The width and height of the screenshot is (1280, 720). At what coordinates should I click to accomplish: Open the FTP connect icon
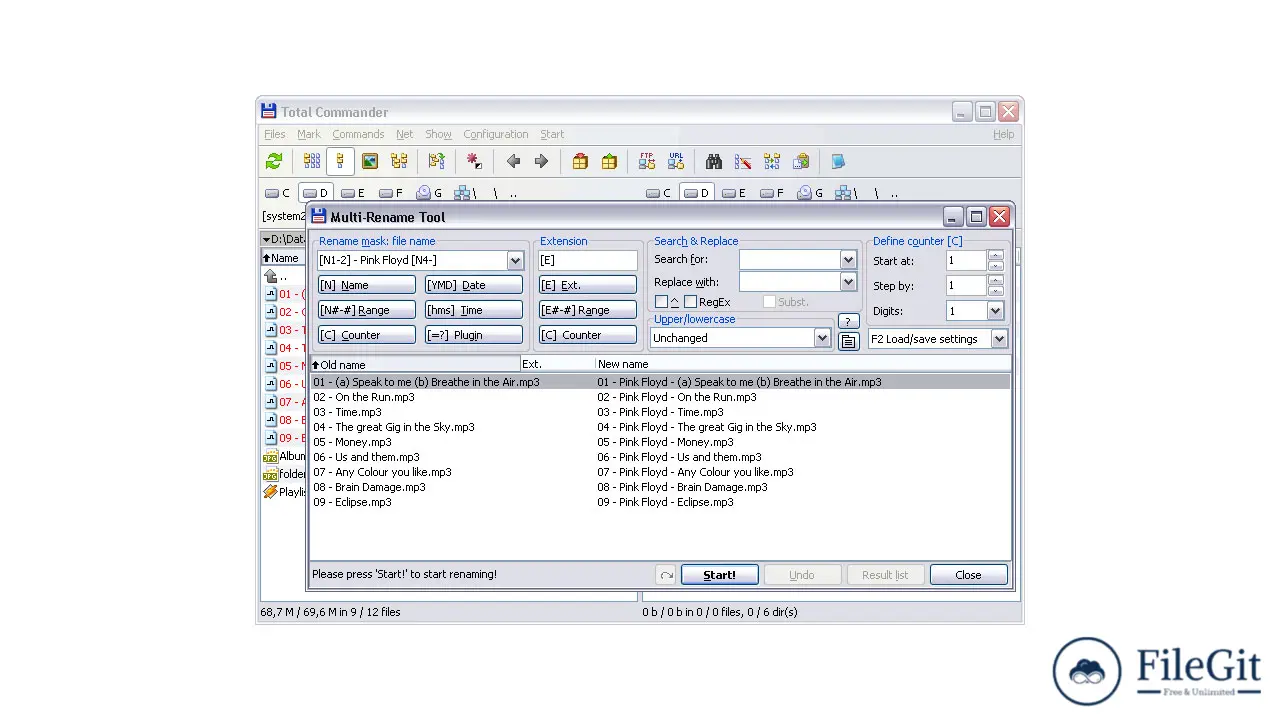point(647,161)
